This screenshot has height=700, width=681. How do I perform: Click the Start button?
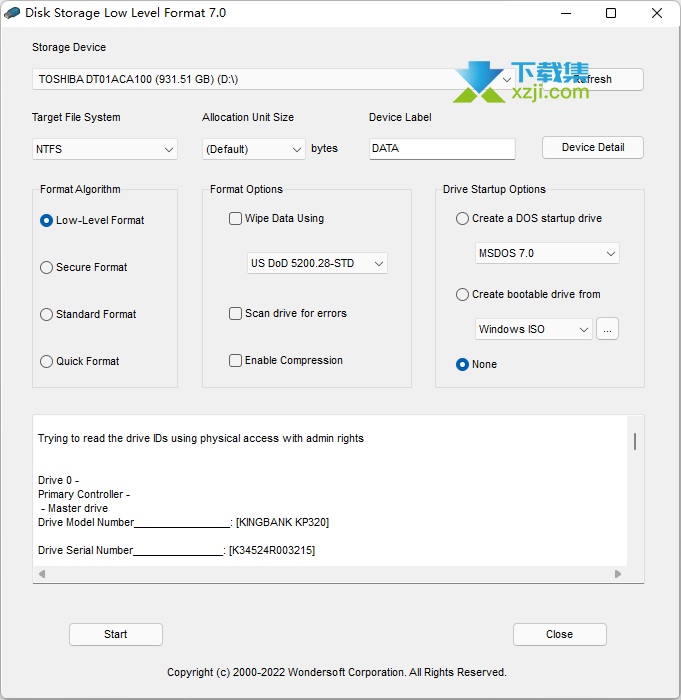pos(116,634)
